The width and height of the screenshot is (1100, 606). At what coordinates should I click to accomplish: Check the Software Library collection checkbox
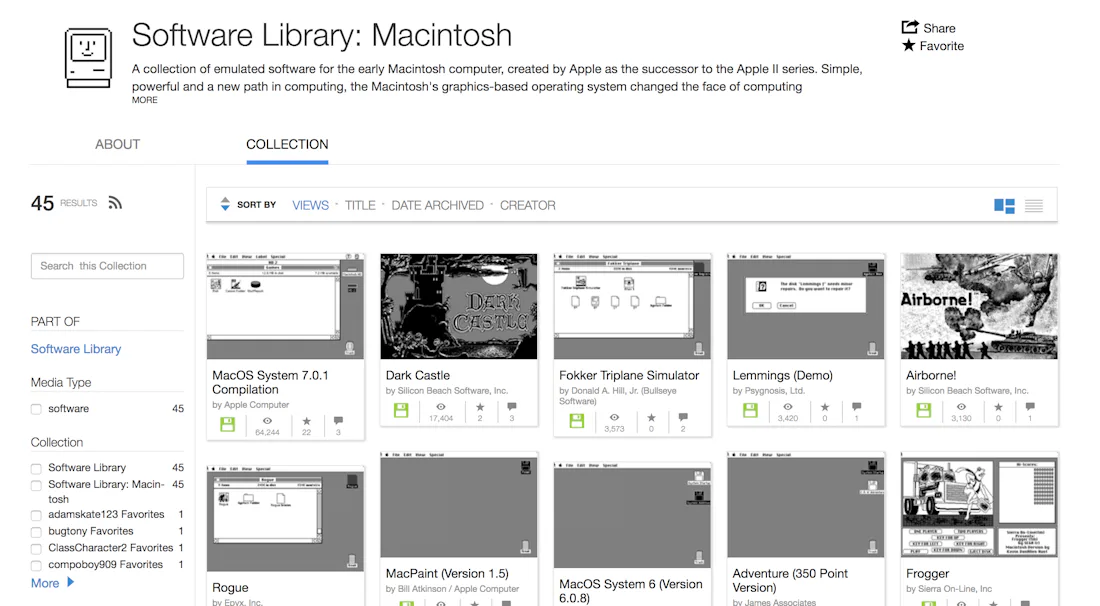pyautogui.click(x=36, y=468)
